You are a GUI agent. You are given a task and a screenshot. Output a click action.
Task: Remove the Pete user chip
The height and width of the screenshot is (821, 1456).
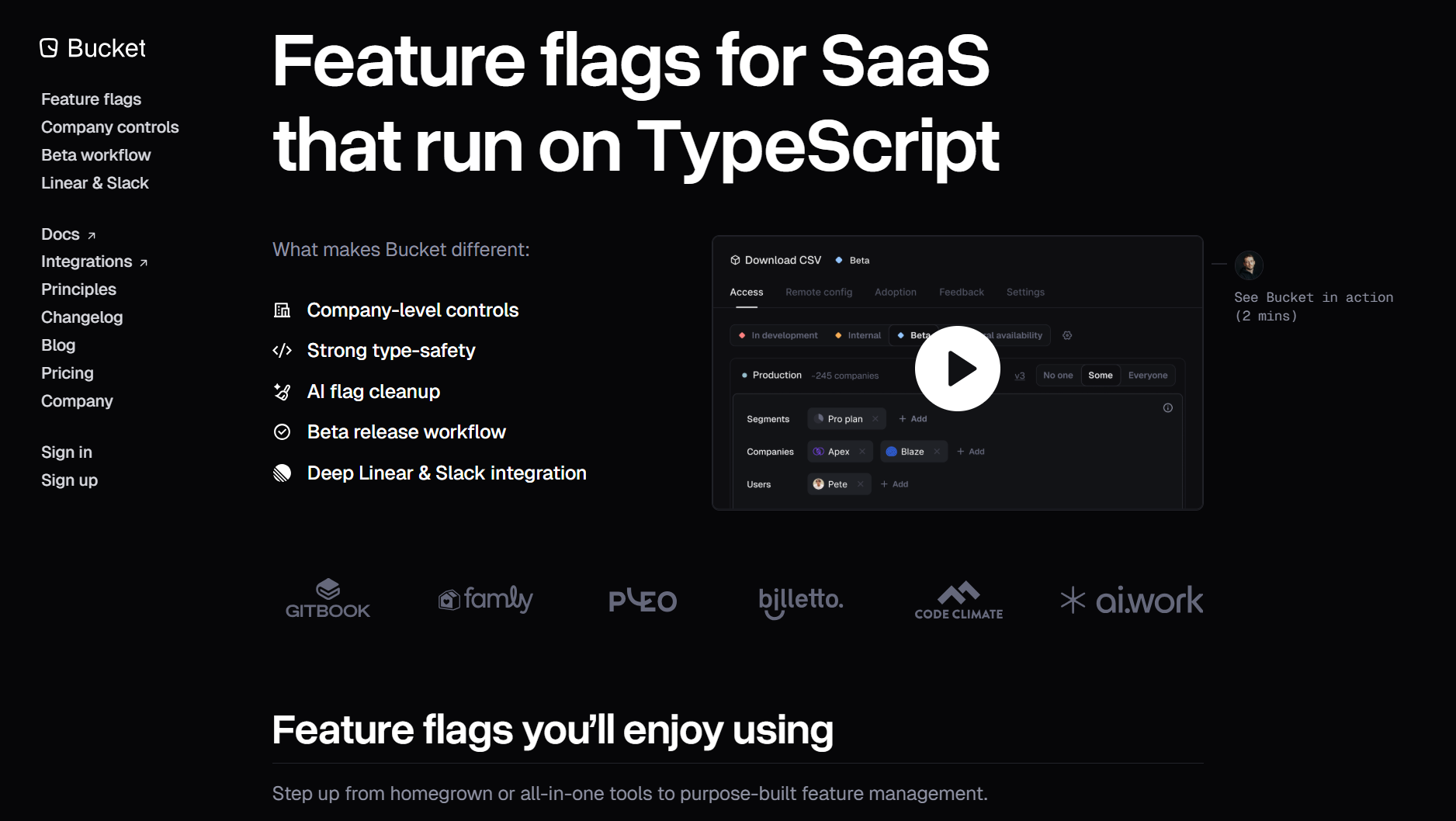click(x=860, y=484)
